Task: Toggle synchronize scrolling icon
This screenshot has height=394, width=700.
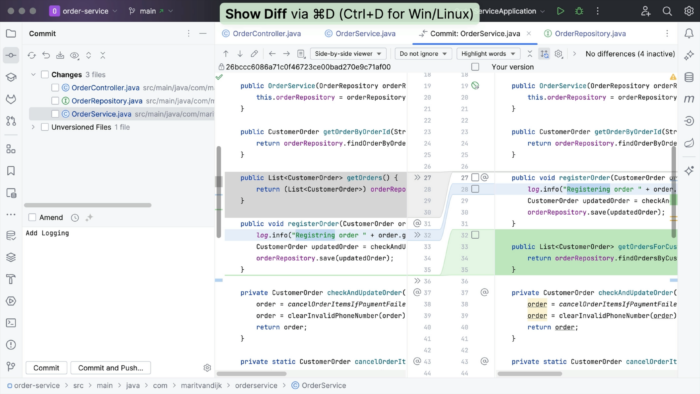Action: point(544,54)
